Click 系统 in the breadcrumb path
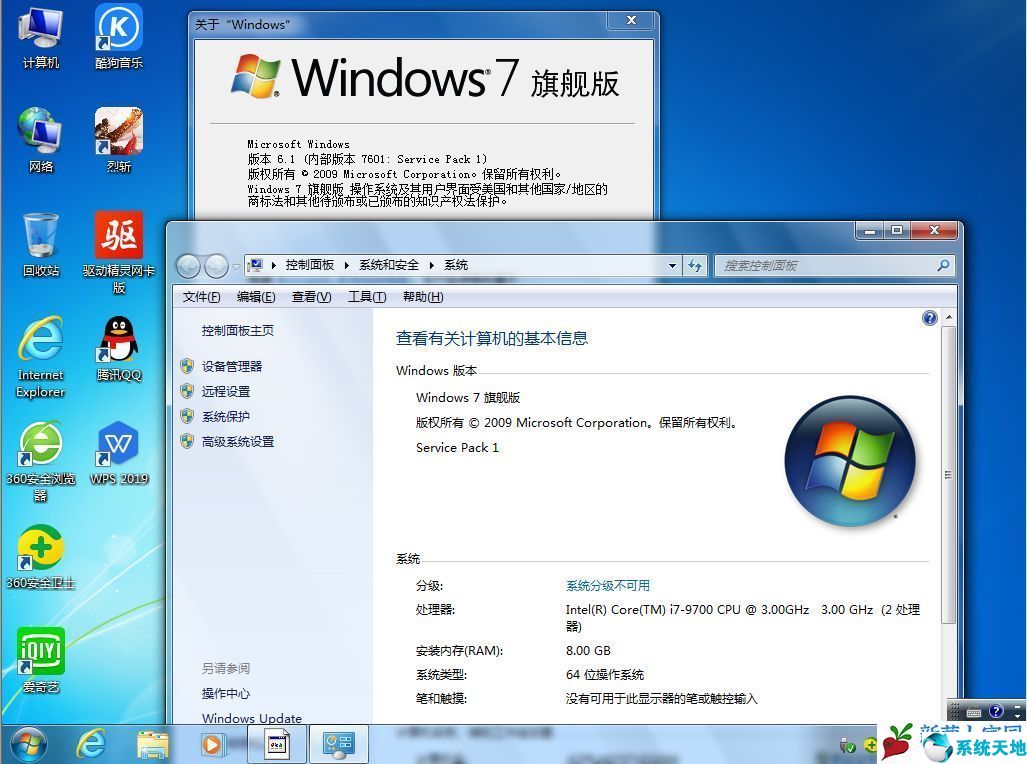1027x764 pixels. (x=456, y=265)
